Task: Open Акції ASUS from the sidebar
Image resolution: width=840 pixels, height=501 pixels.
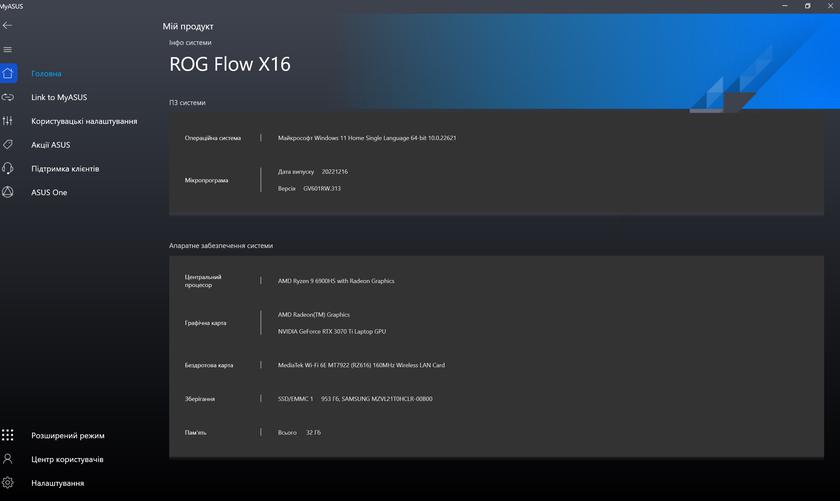Action: [x=51, y=145]
